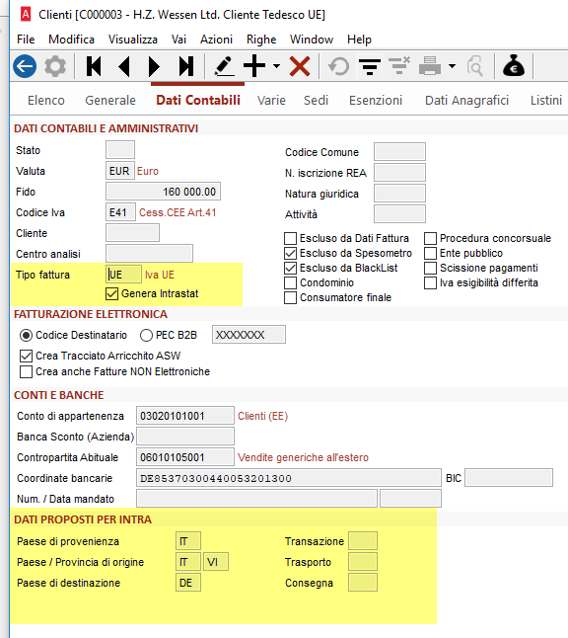
Task: Click the Conto di appartenenza field
Action: 185,416
